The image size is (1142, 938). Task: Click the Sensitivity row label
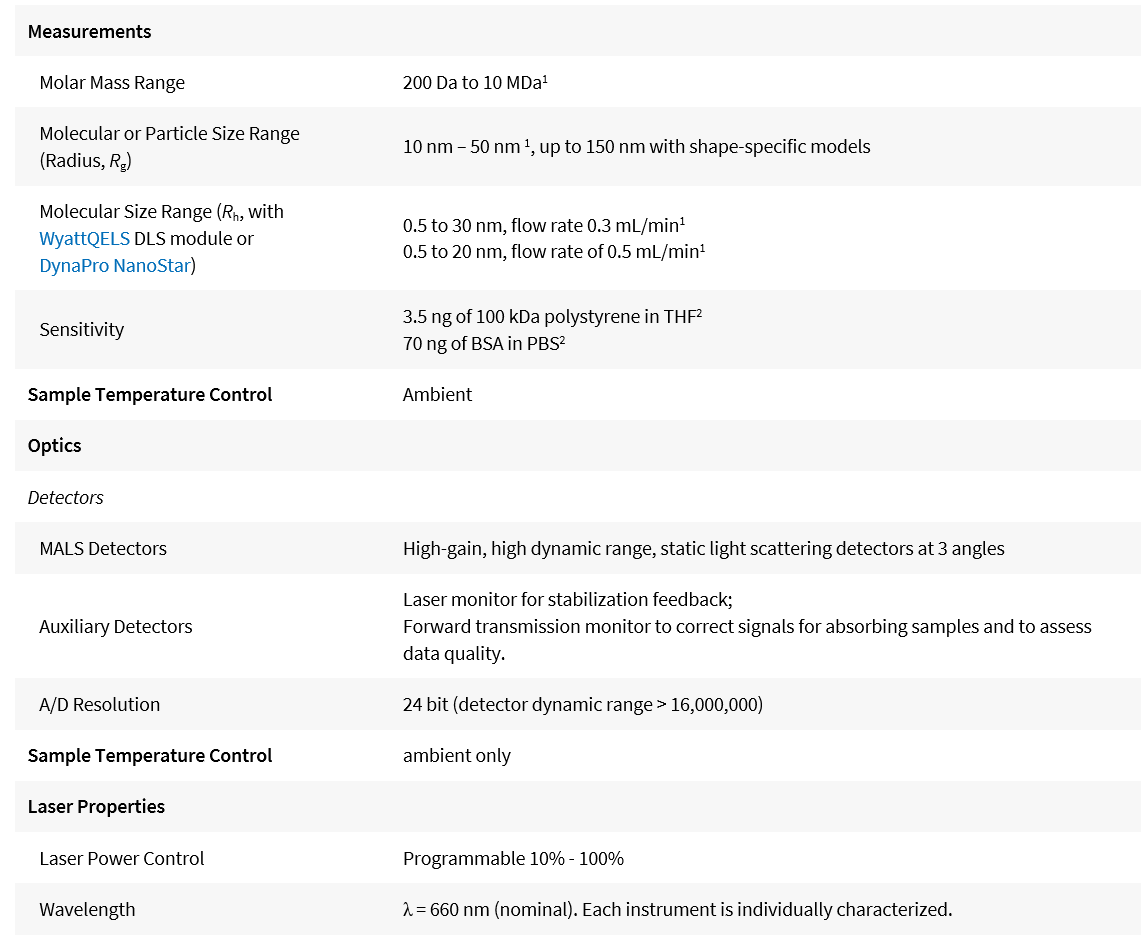81,330
